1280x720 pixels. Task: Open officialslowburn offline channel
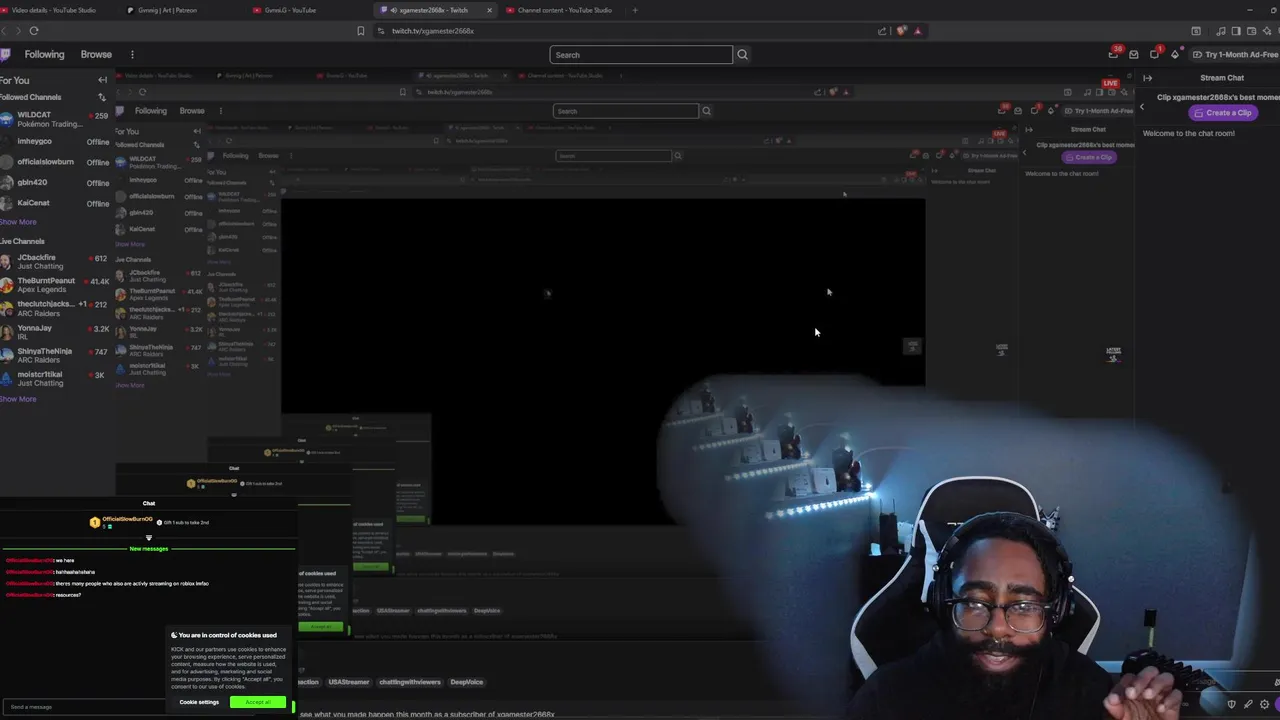pos(54,162)
